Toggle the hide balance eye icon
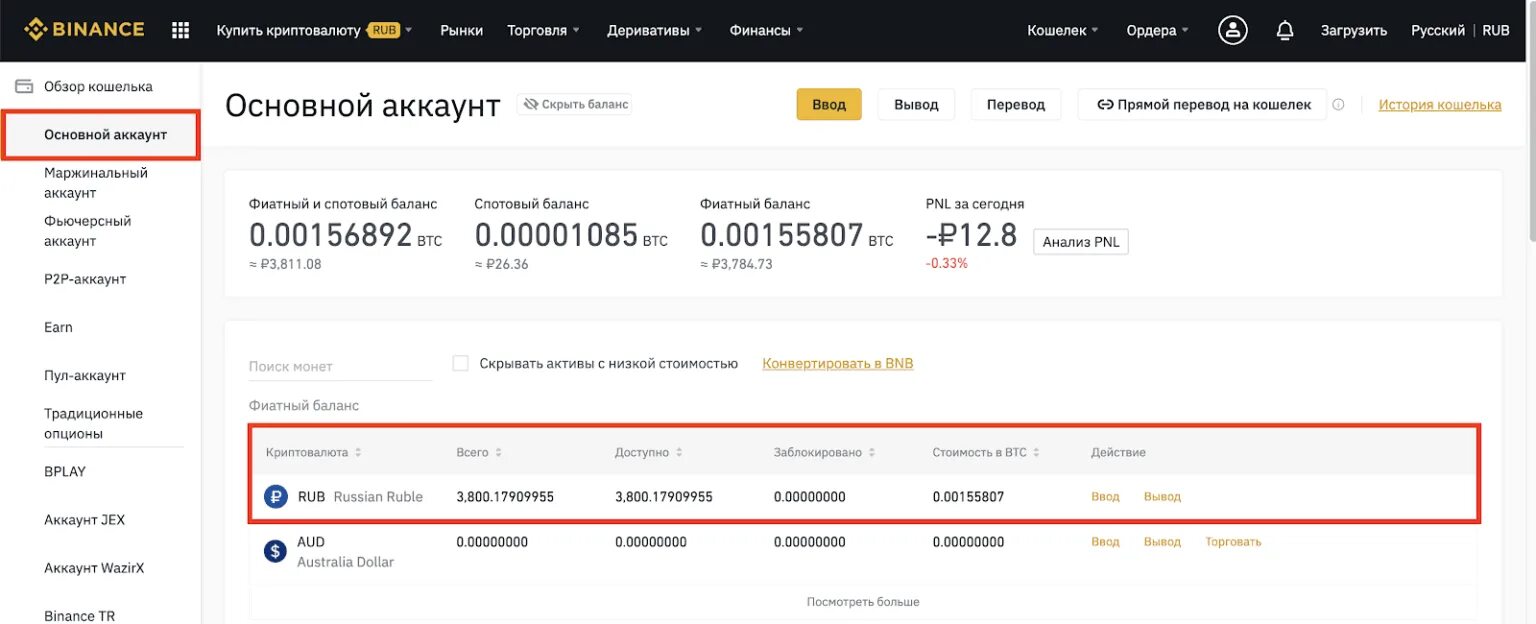Image resolution: width=1536 pixels, height=624 pixels. click(x=530, y=104)
